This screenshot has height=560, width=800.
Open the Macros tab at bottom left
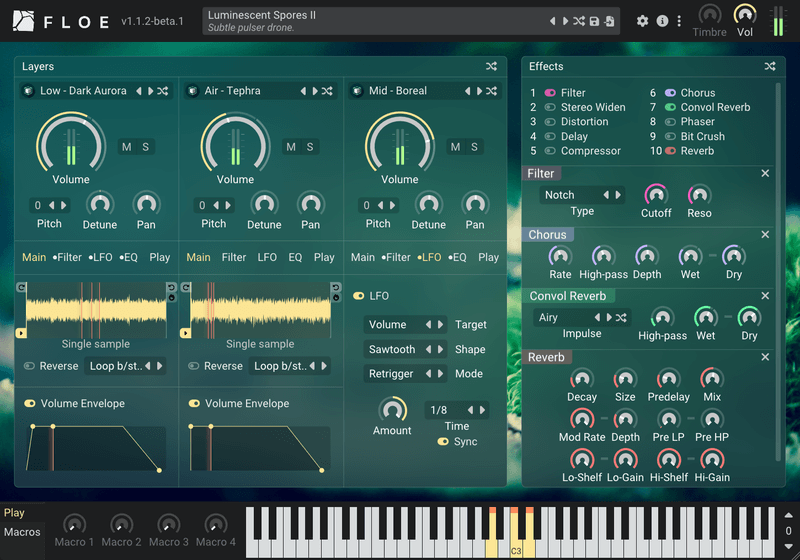click(x=20, y=532)
